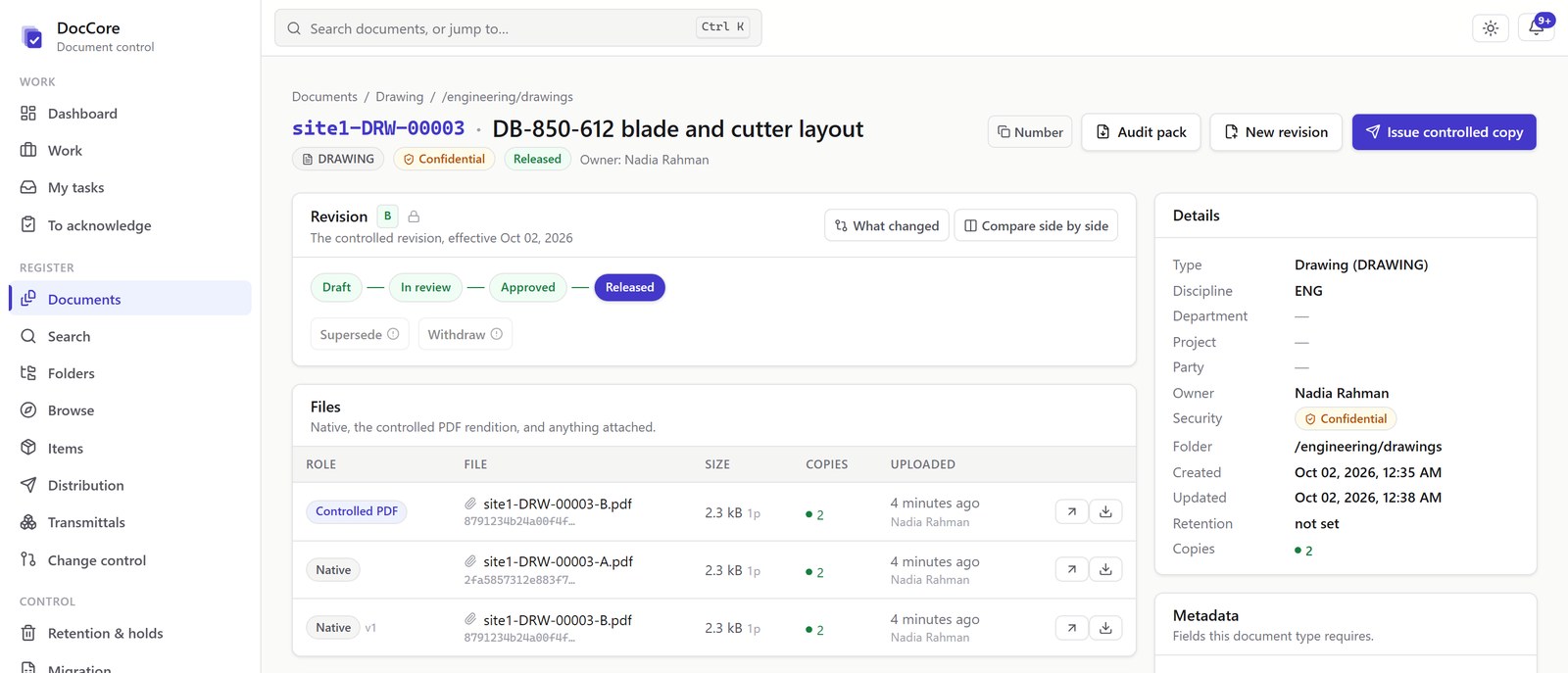Click the Supersede info icon

(x=393, y=334)
